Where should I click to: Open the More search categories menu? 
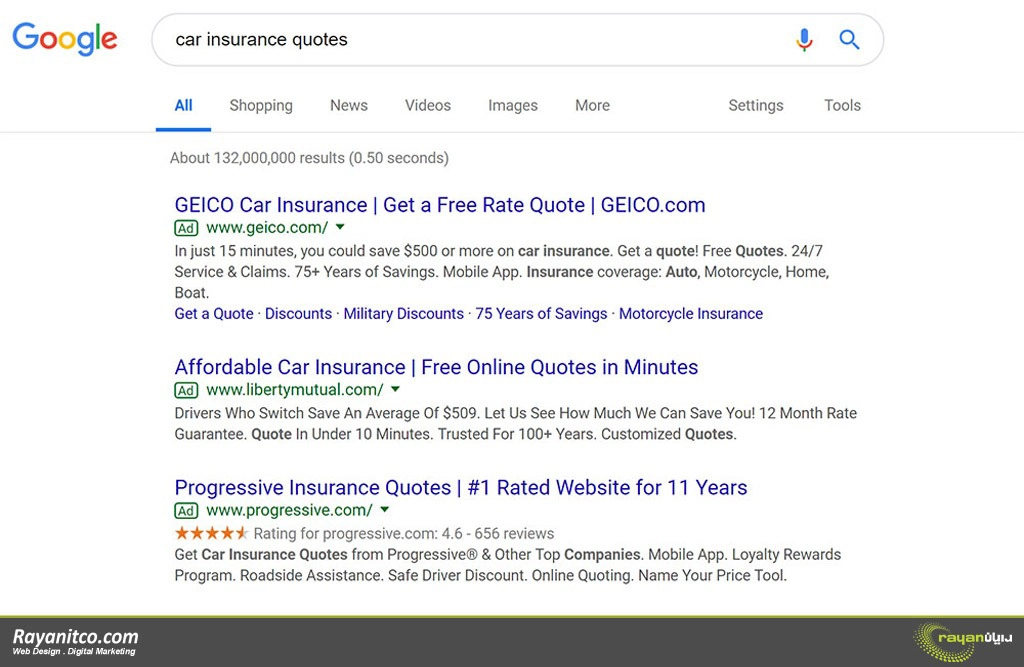coord(592,105)
